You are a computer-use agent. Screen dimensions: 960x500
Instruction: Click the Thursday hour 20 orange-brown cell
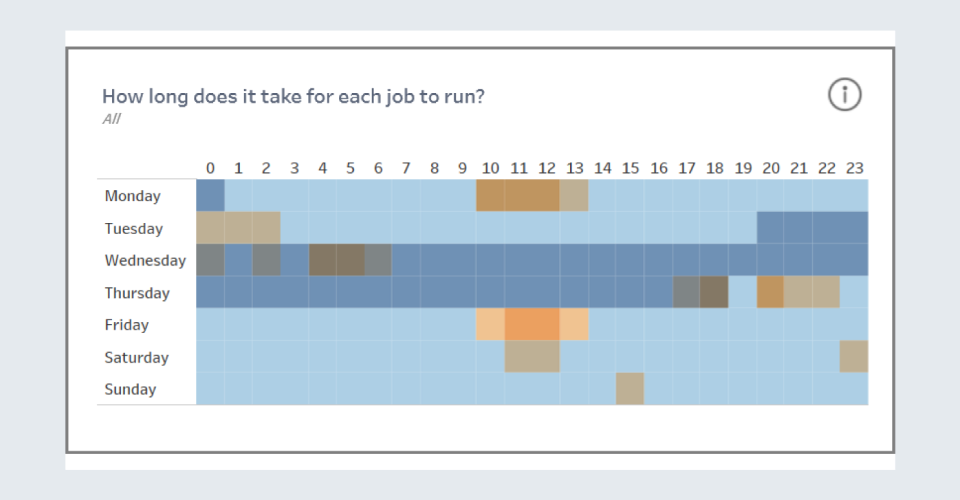770,293
